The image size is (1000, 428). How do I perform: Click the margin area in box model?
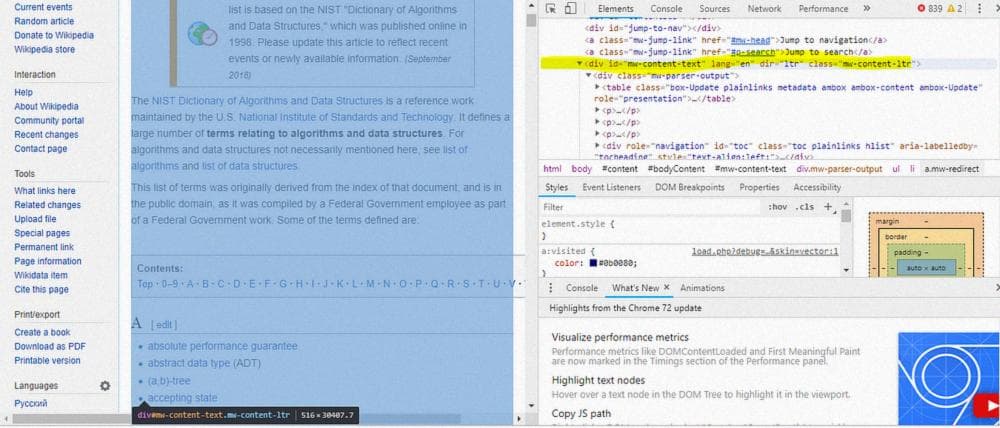(x=886, y=221)
